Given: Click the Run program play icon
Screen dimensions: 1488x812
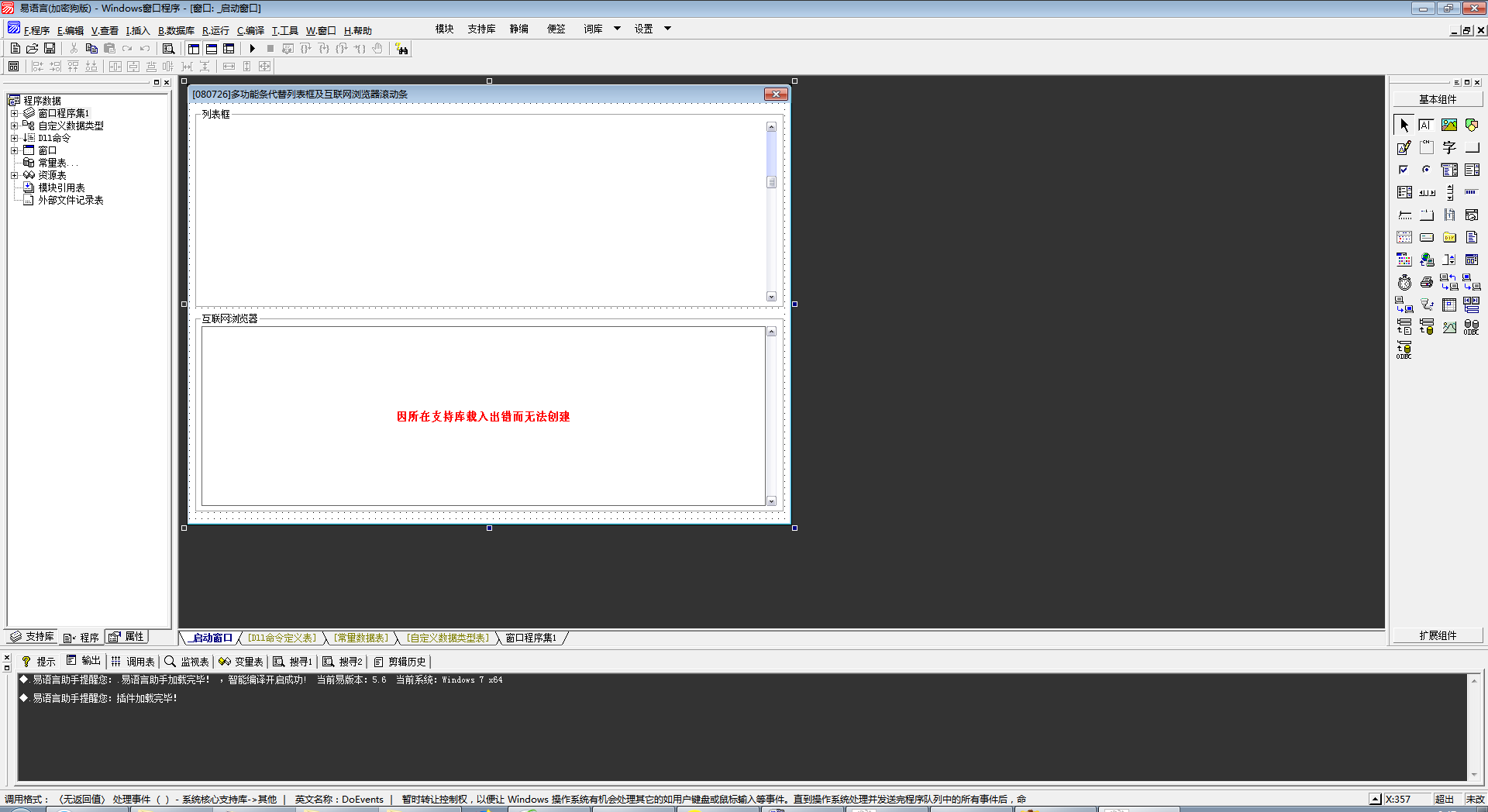Looking at the screenshot, I should [252, 48].
